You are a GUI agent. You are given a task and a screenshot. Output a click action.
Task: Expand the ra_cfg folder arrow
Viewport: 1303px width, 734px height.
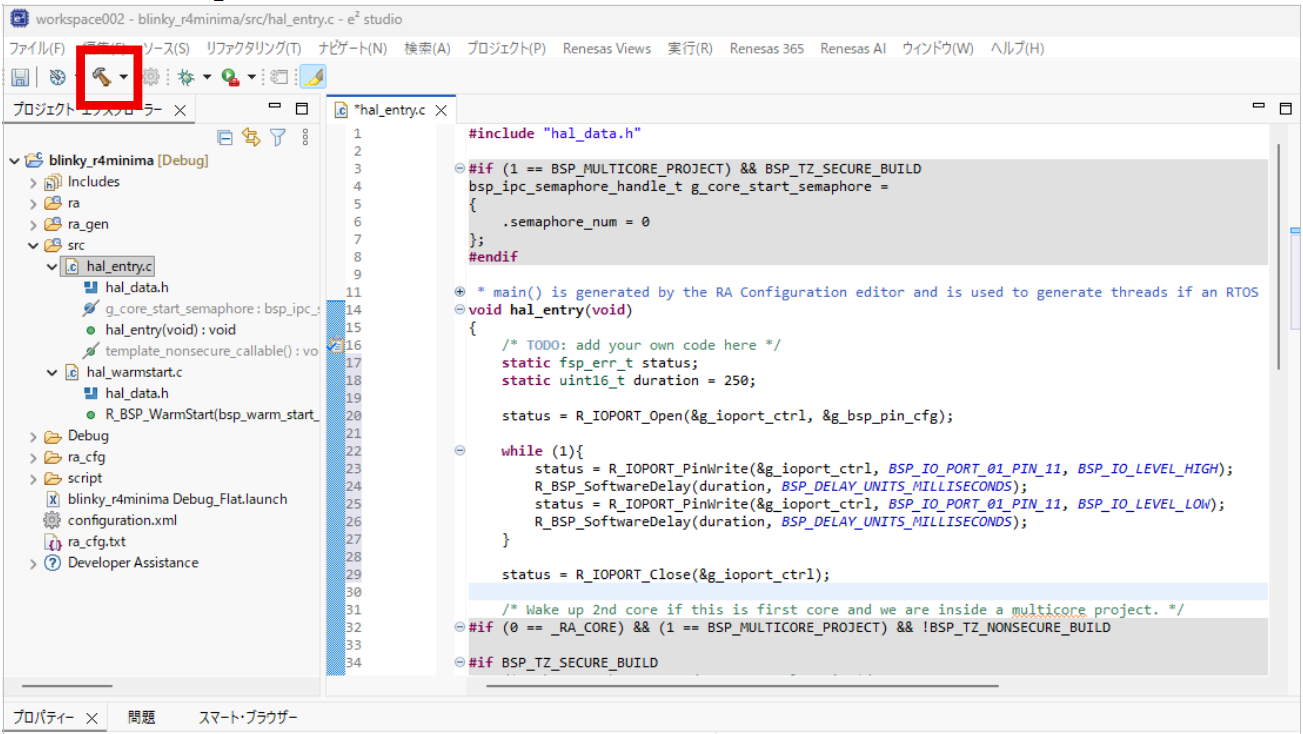33,457
